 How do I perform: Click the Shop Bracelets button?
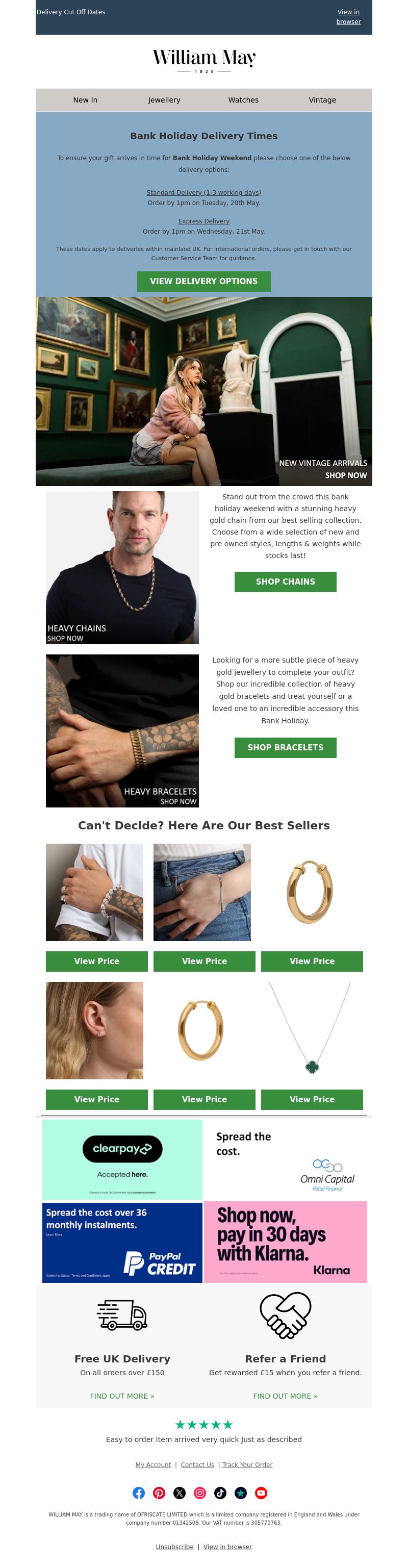[x=286, y=747]
